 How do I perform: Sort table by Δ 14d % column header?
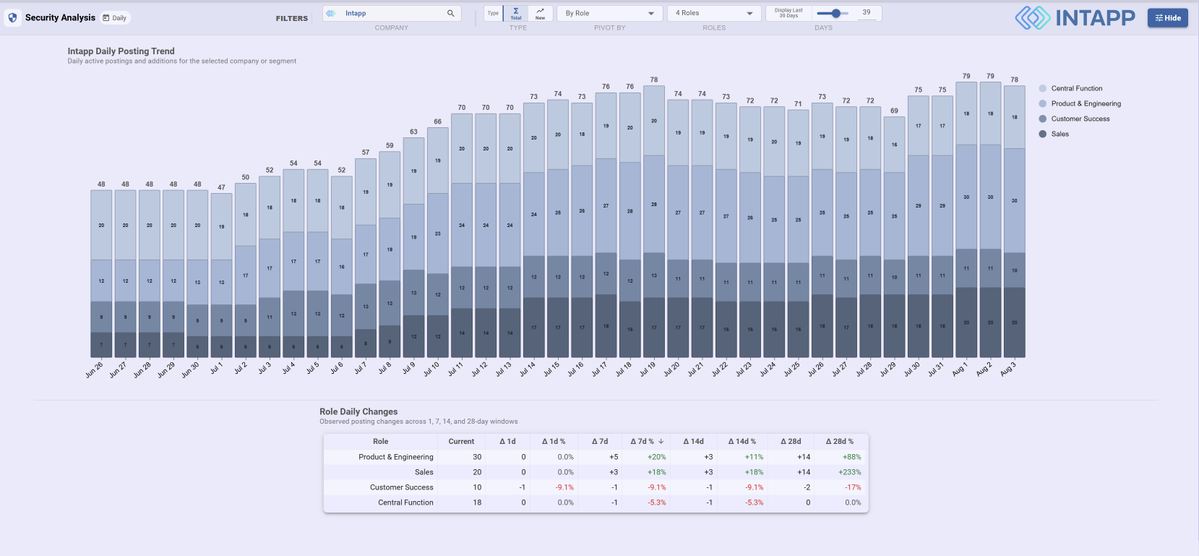tap(741, 441)
